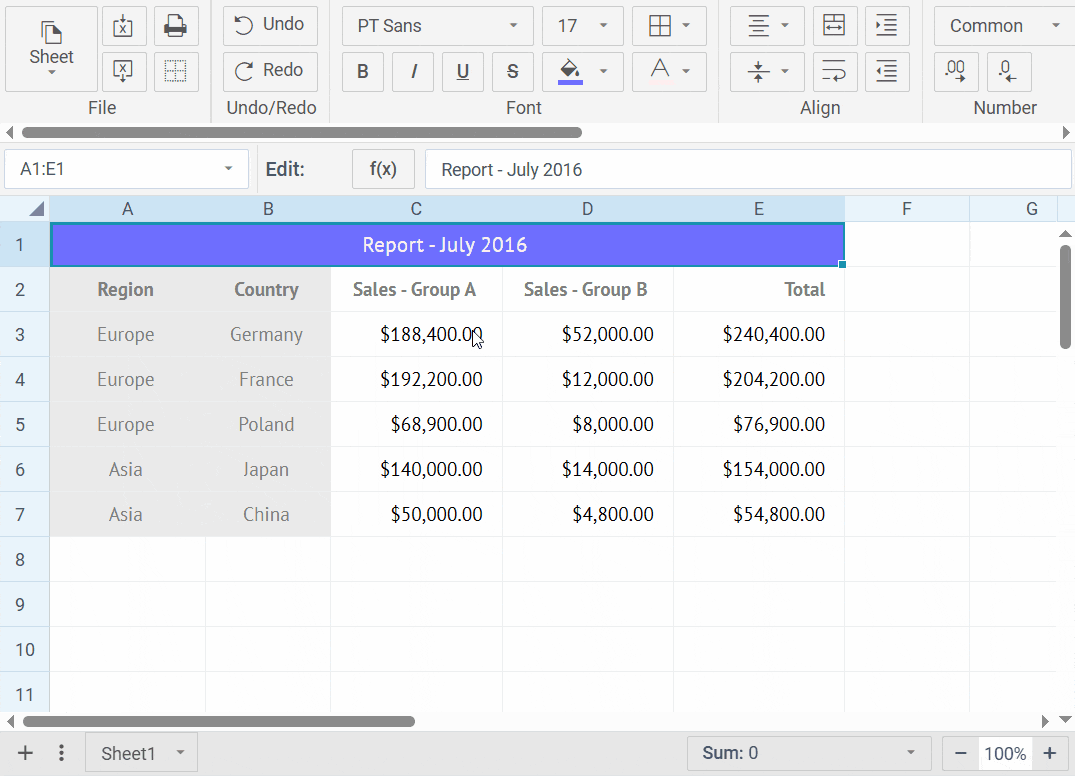Click the Redo button
The image size is (1075, 776).
point(269,71)
